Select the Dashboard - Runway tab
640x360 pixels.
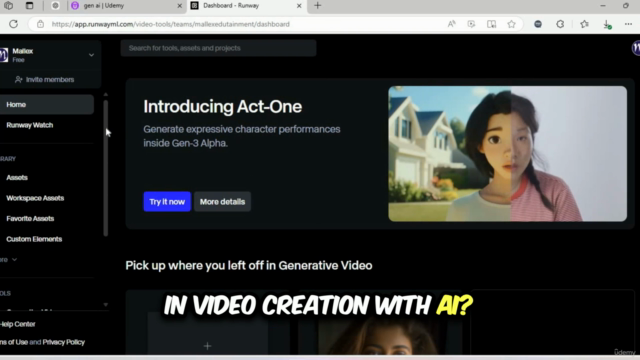[x=247, y=6]
